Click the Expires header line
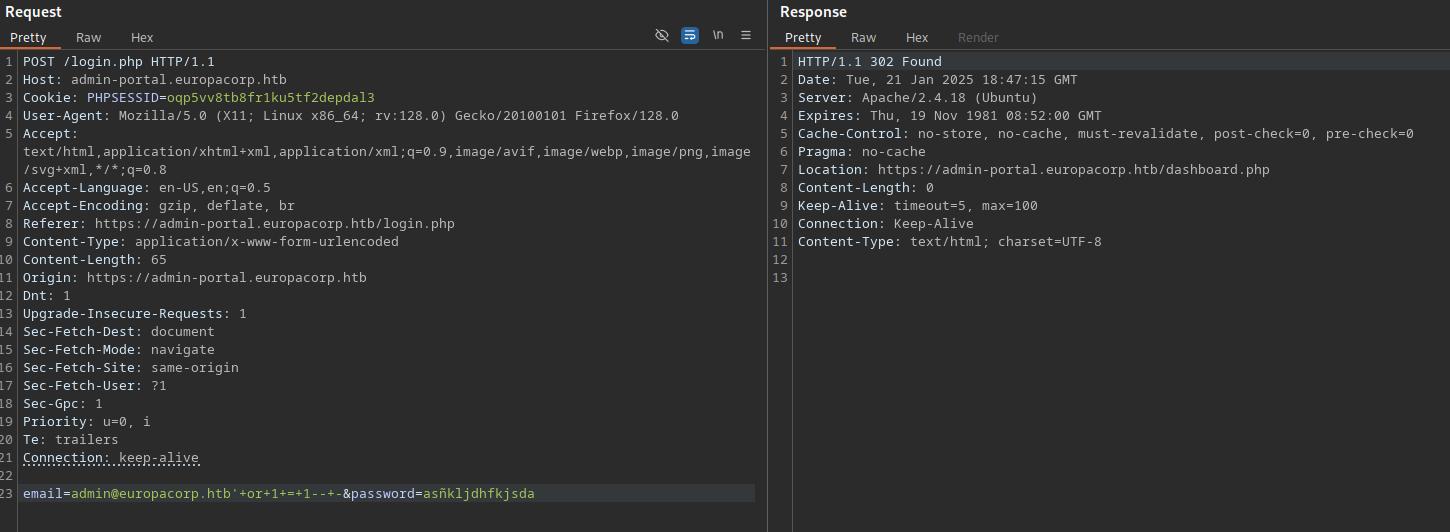The height and width of the screenshot is (532, 1450). [950, 115]
